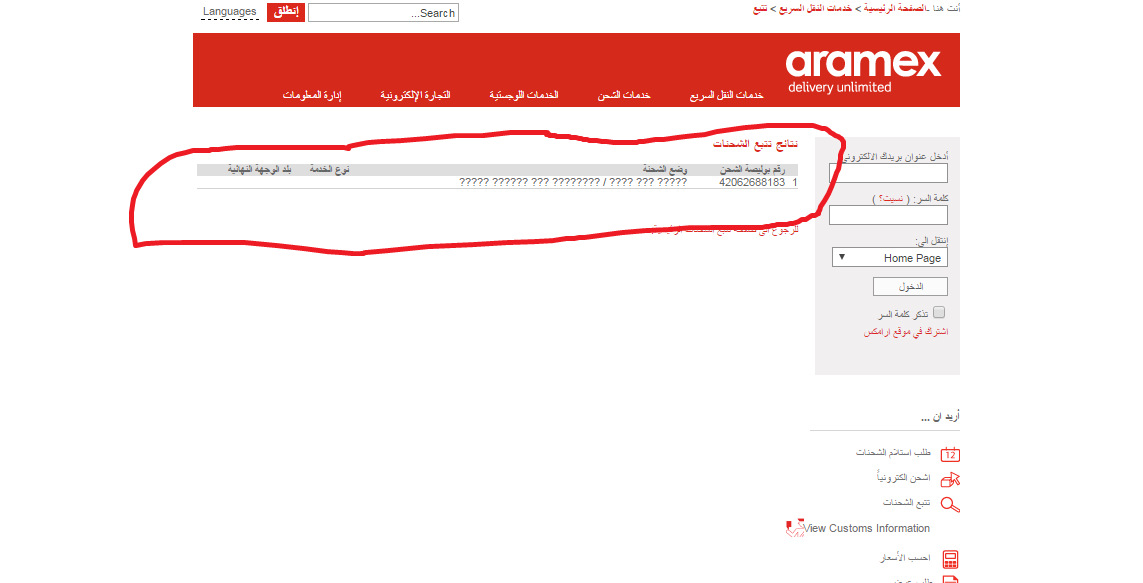Click the نوع الخدمة column header

329,170
